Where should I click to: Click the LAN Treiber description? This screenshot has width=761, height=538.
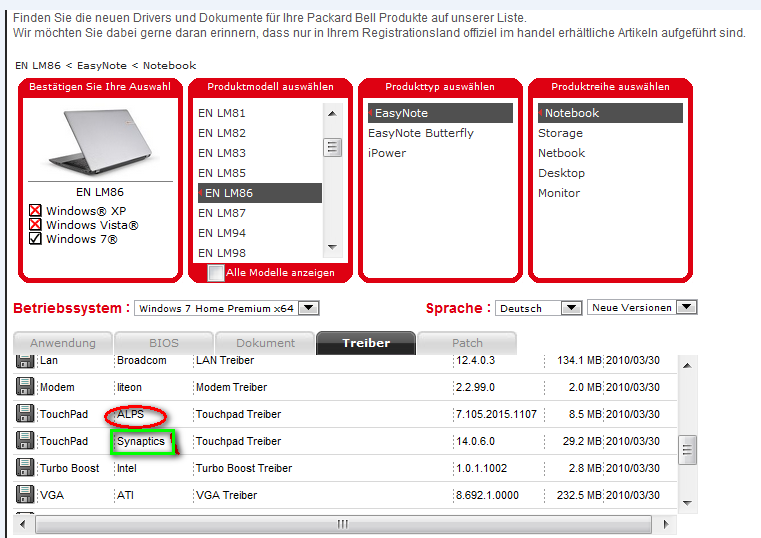point(225,360)
